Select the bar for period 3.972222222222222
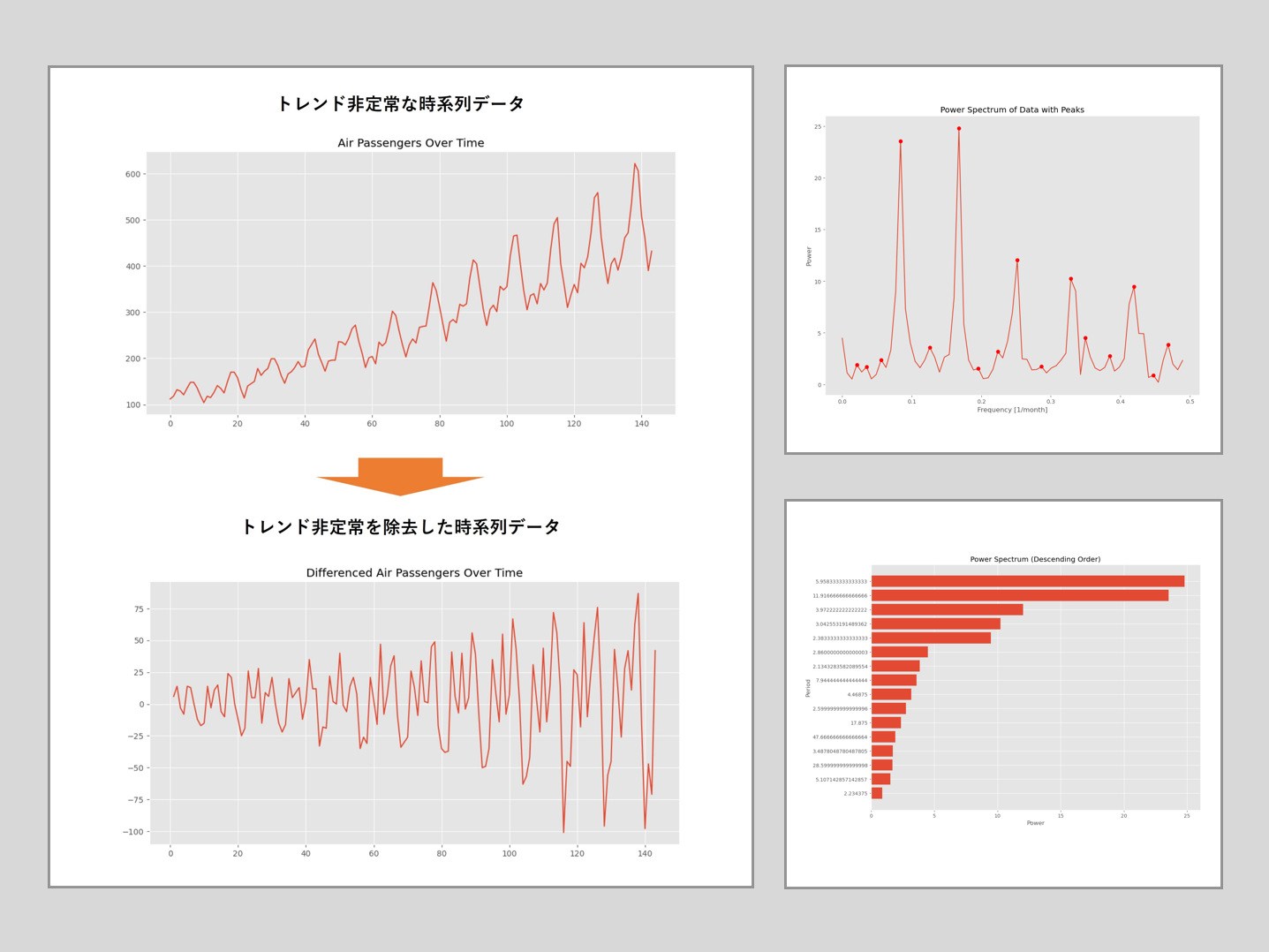 [947, 609]
